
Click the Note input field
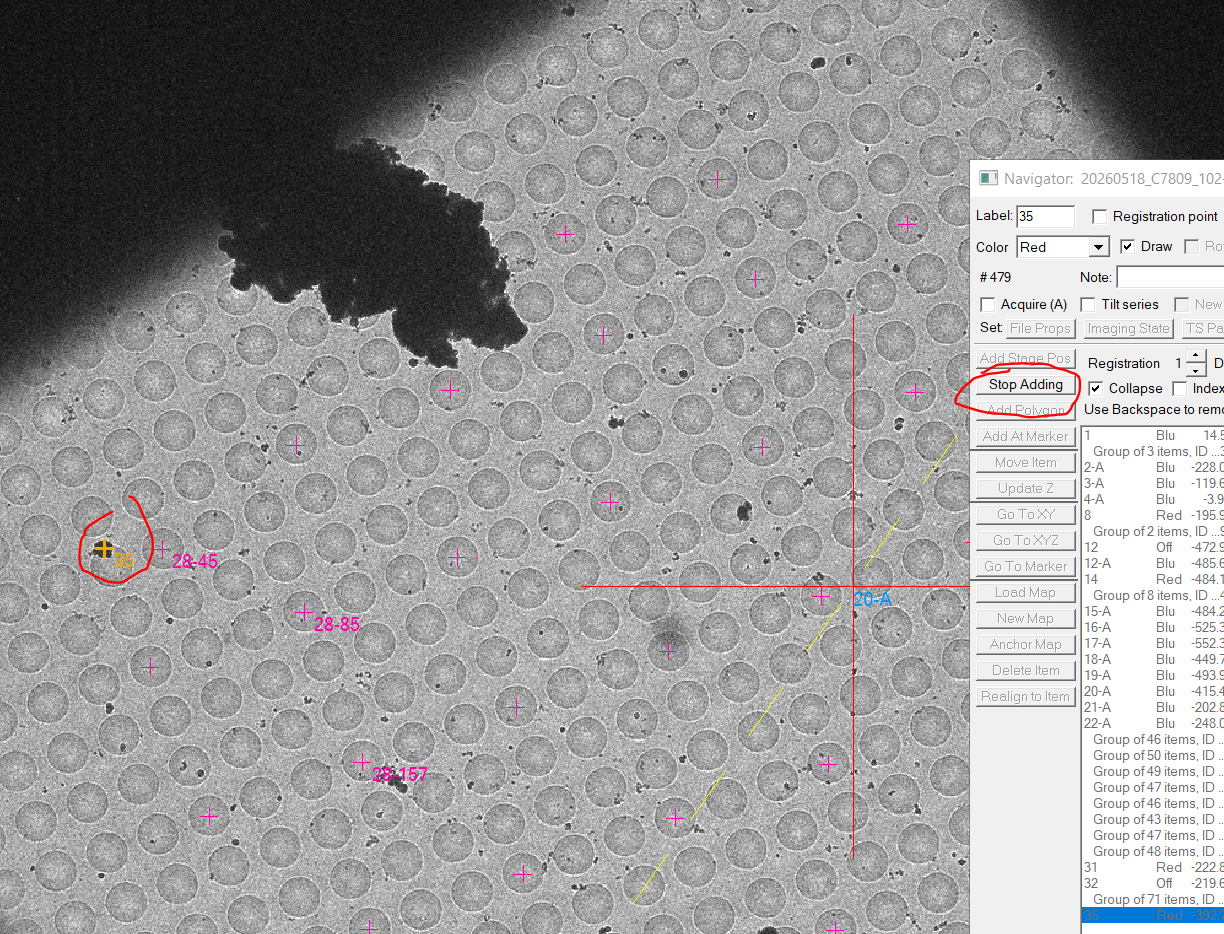pos(1170,277)
